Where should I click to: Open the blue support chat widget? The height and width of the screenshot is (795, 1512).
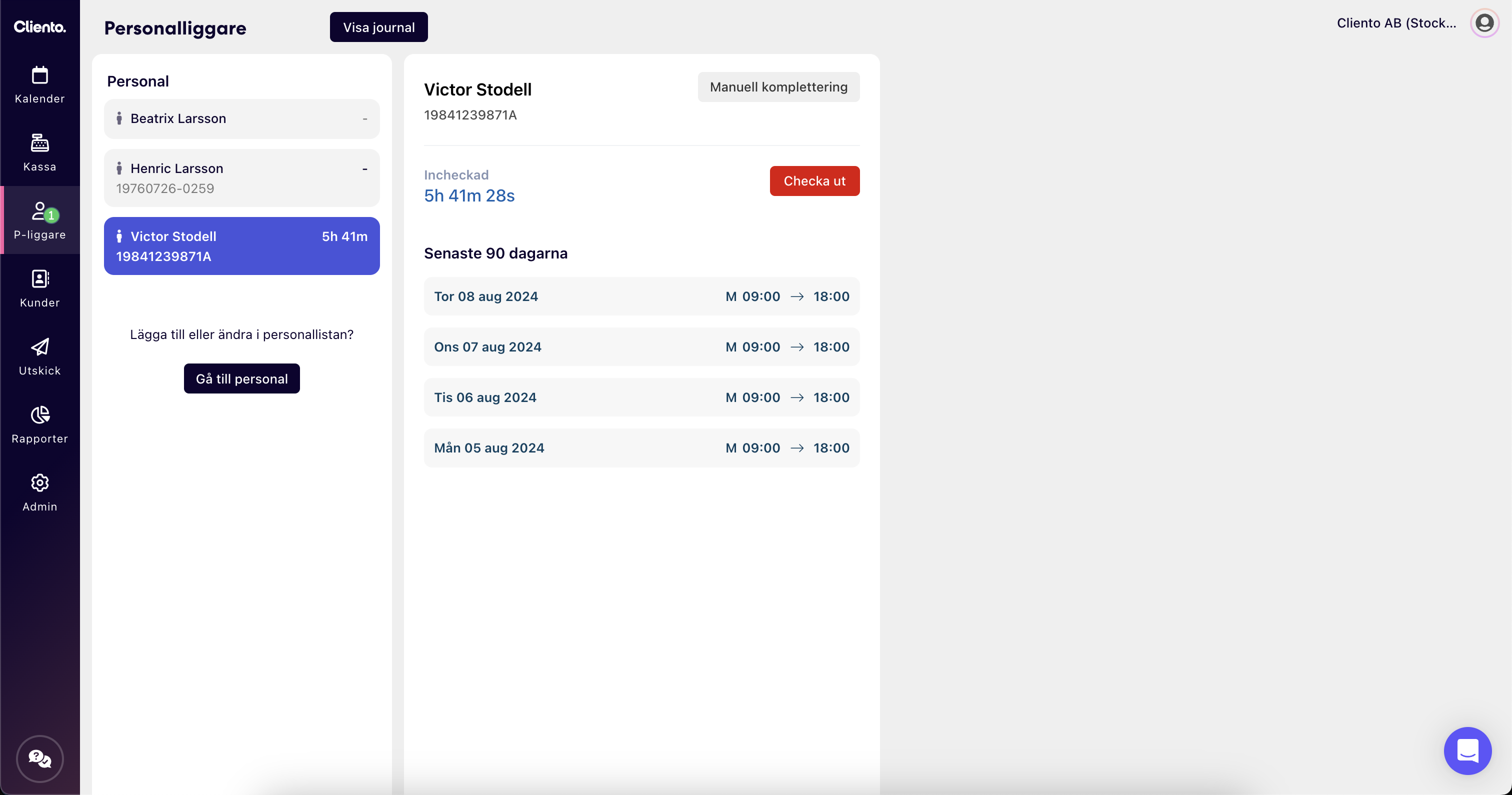[1467, 750]
